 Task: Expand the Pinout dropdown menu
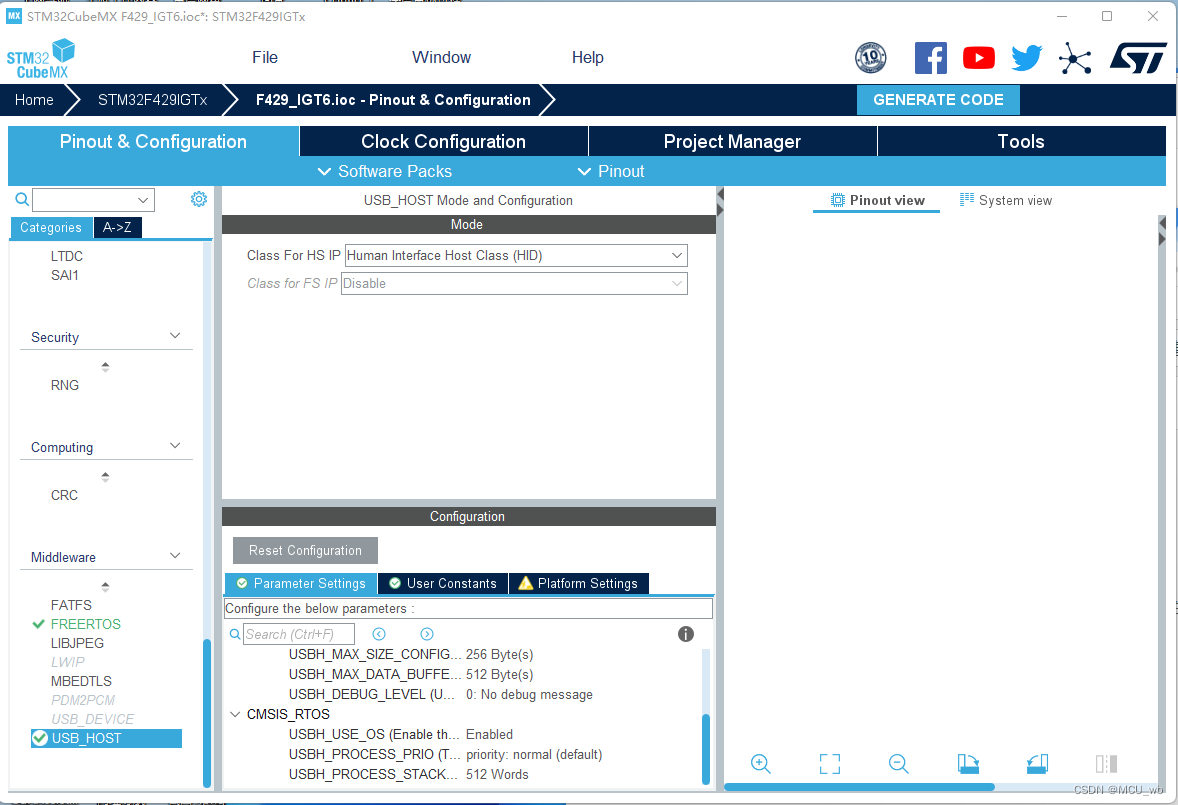click(611, 171)
